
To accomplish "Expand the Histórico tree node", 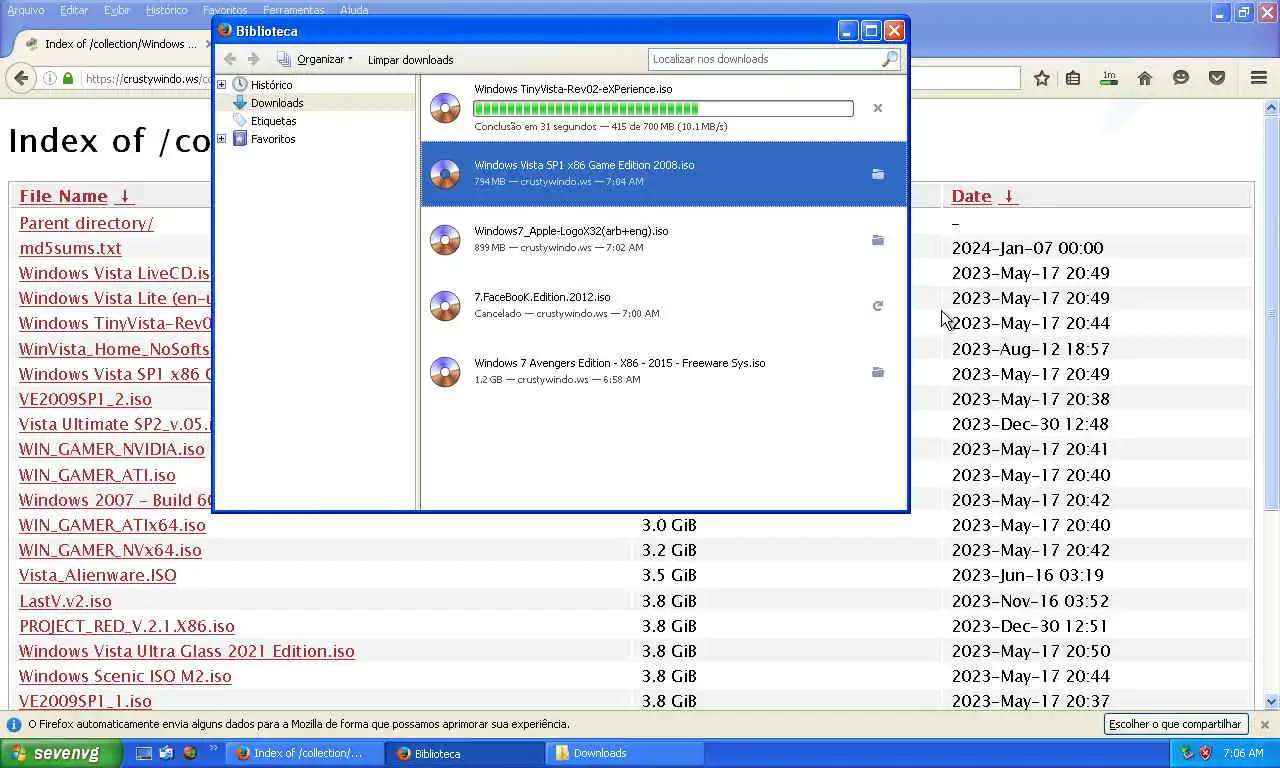I will coord(222,85).
